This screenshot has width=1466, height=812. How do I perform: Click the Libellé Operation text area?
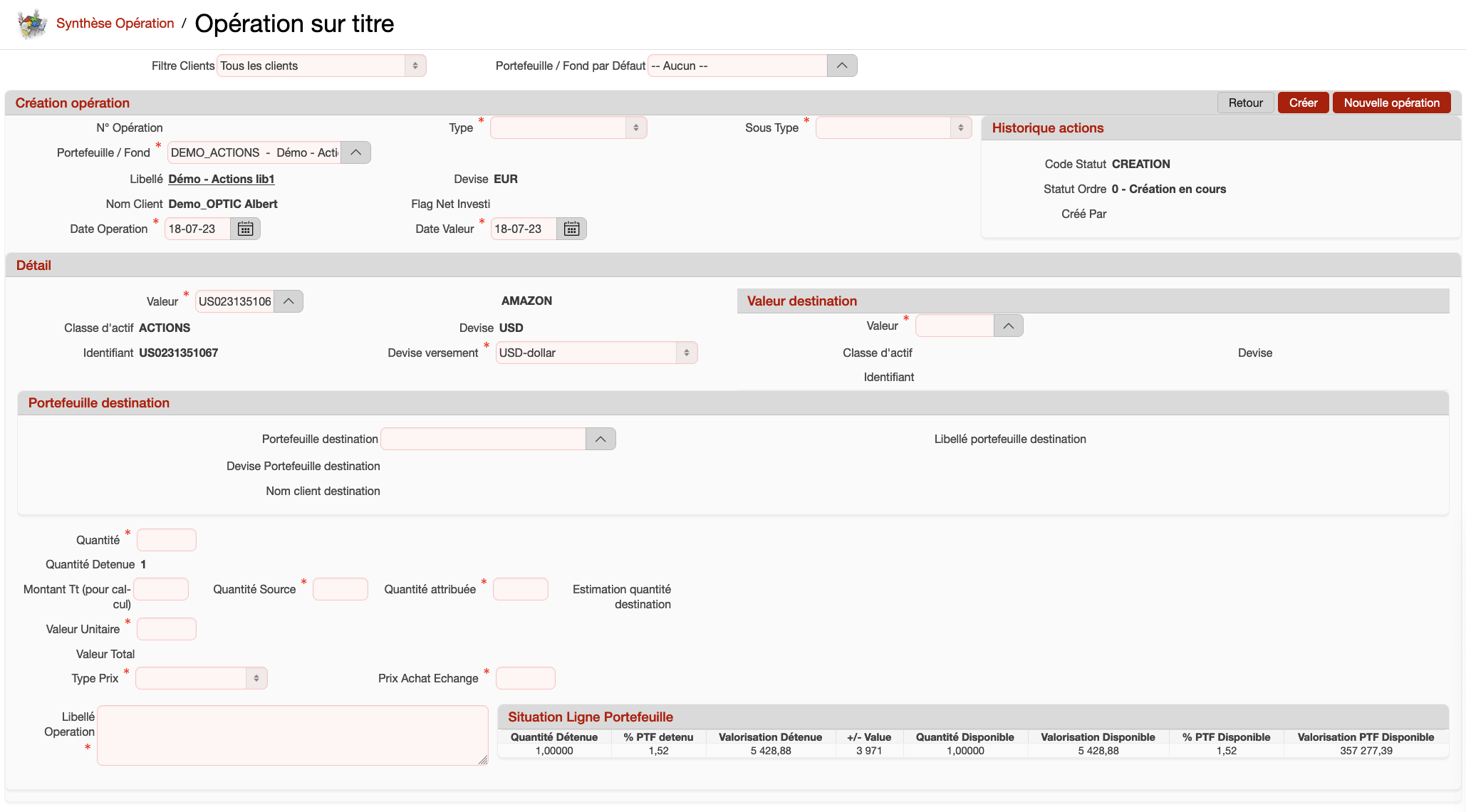pos(292,735)
